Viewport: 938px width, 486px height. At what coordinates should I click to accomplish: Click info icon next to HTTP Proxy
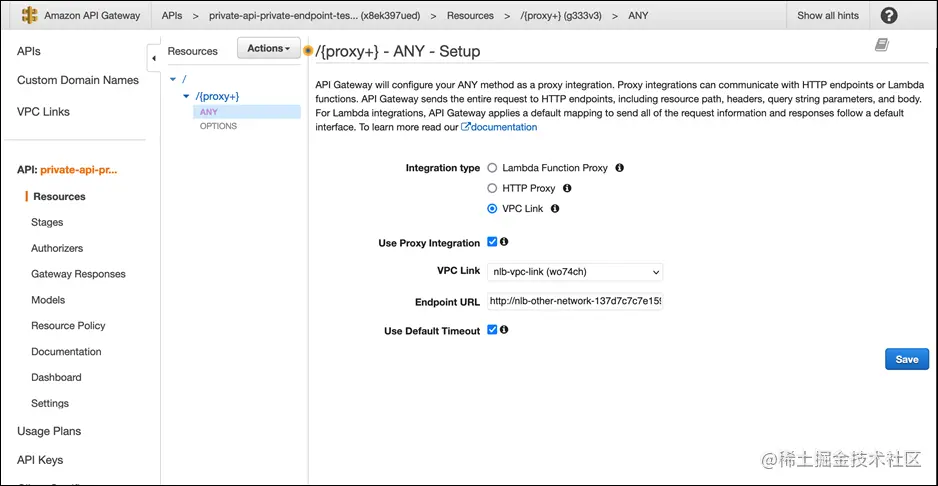[567, 188]
